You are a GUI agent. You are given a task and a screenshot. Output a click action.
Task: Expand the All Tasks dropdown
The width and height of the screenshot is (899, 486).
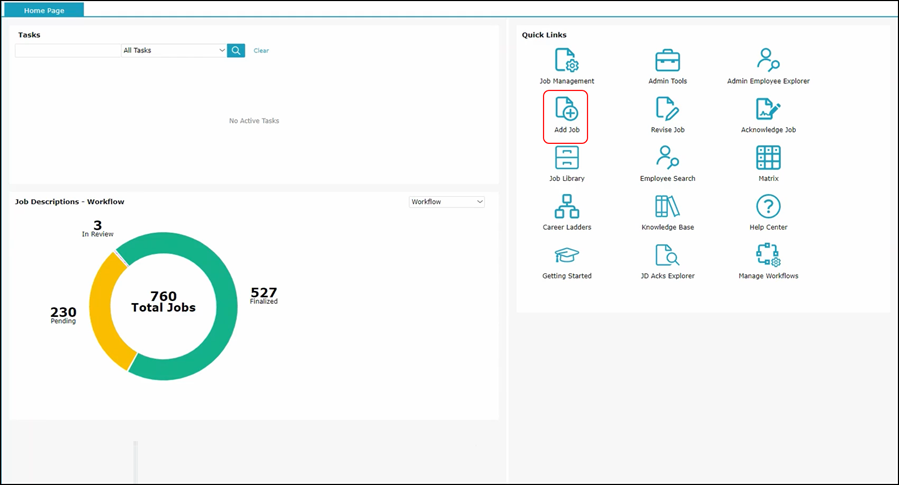[174, 50]
